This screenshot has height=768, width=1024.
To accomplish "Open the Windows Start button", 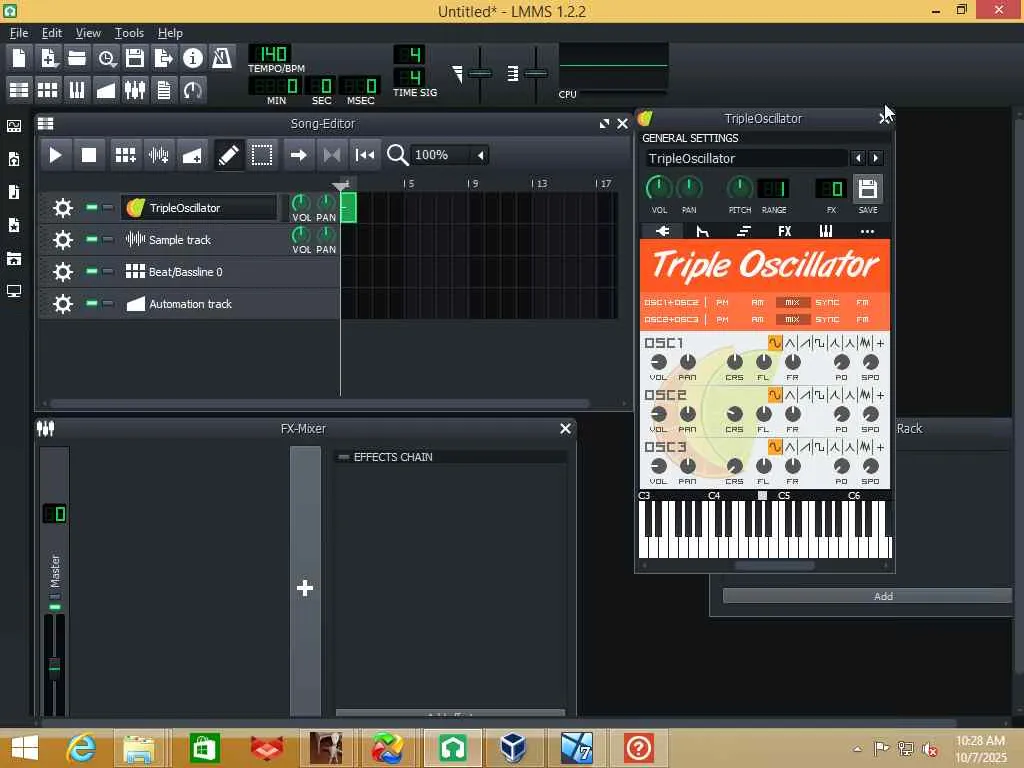I will coord(24,748).
